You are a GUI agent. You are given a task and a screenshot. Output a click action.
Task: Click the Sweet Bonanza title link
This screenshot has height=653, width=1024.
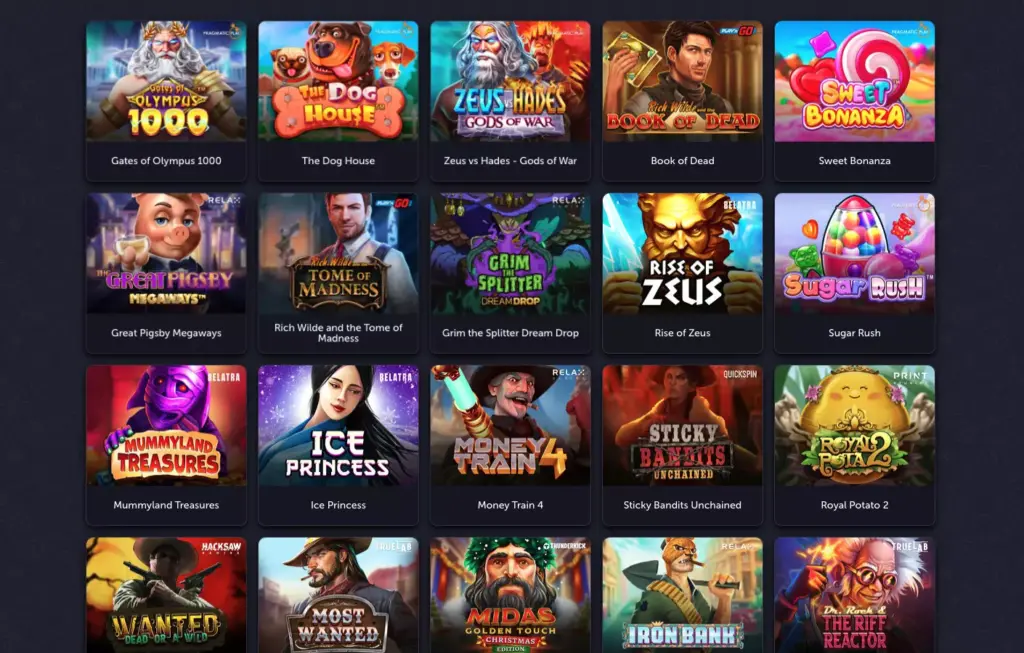click(x=854, y=161)
